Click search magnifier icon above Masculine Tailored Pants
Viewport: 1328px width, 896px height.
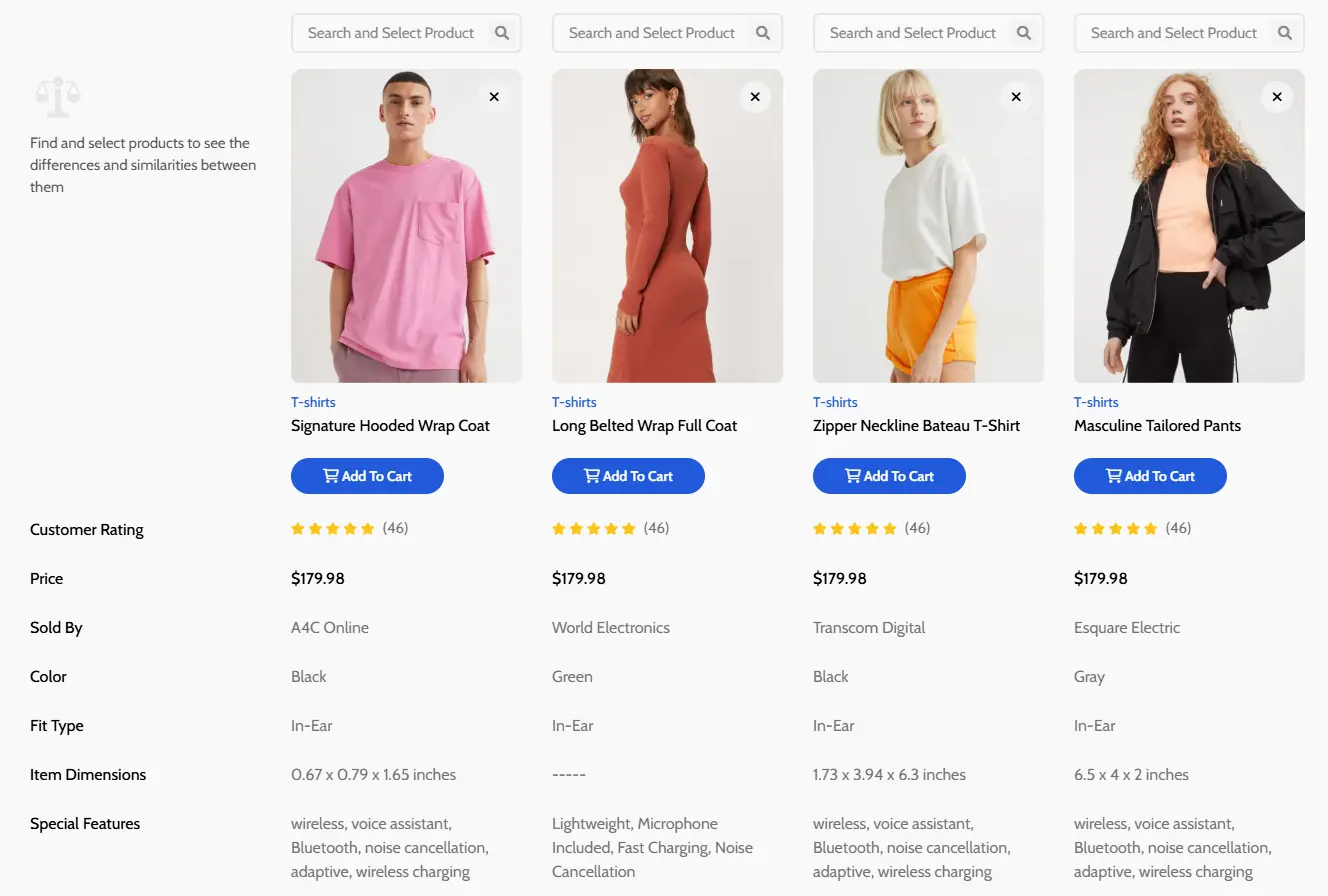(x=1285, y=33)
